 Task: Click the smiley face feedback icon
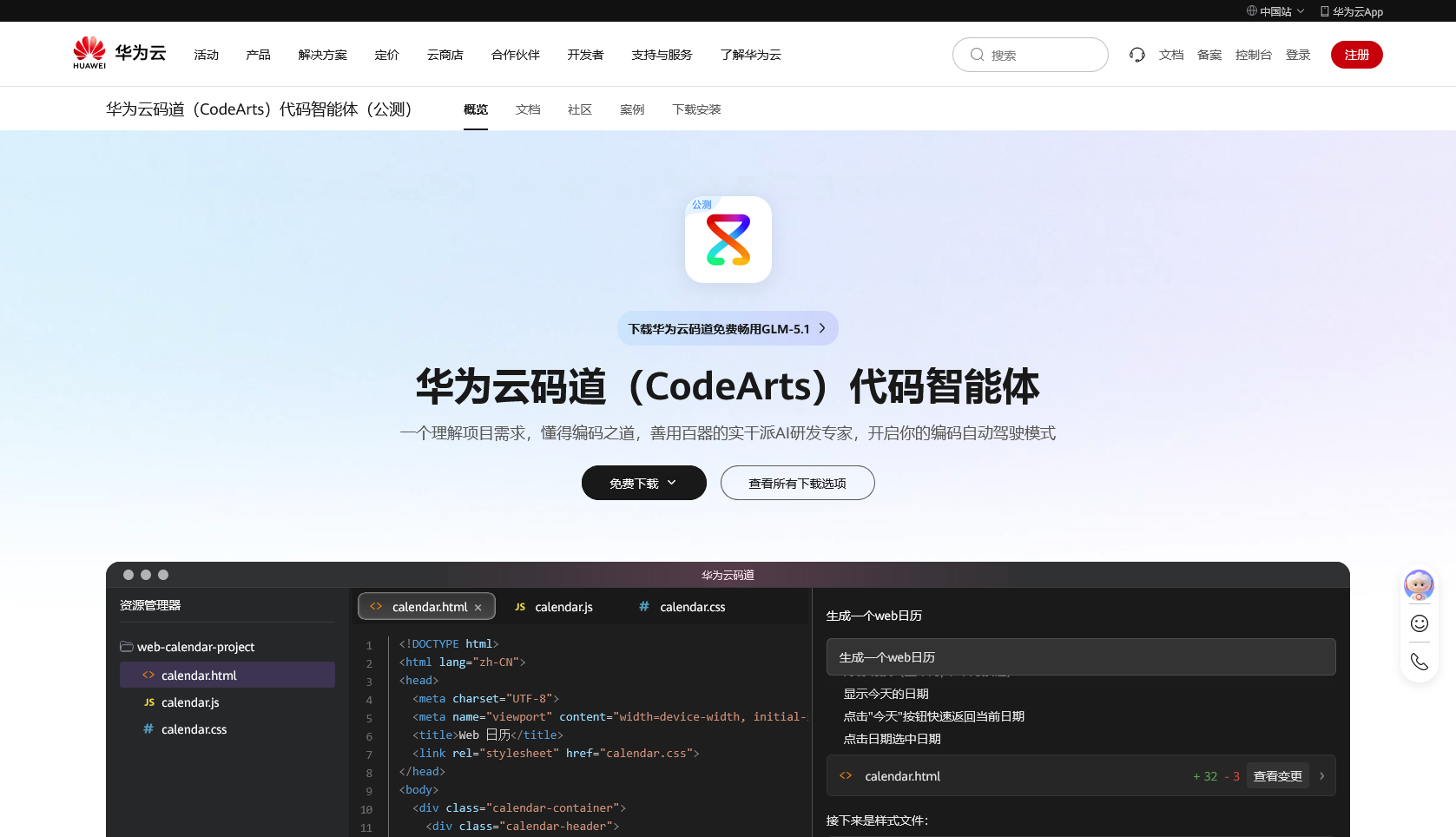coord(1419,623)
